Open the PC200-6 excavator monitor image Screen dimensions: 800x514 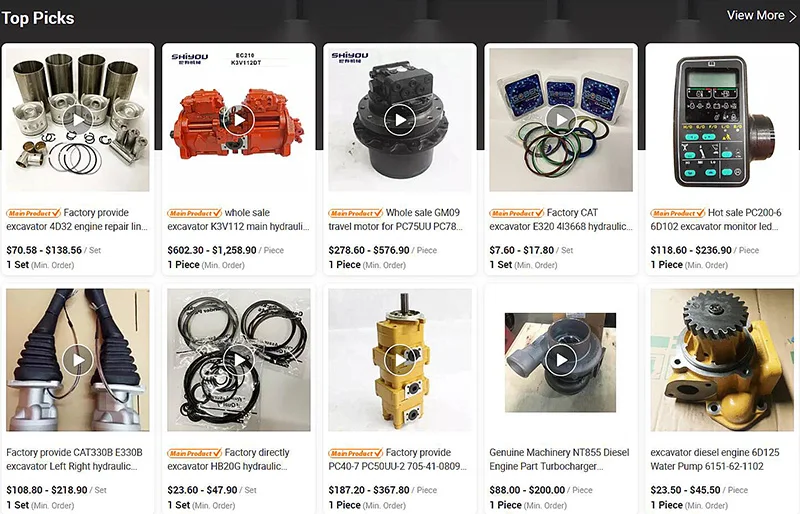click(722, 120)
